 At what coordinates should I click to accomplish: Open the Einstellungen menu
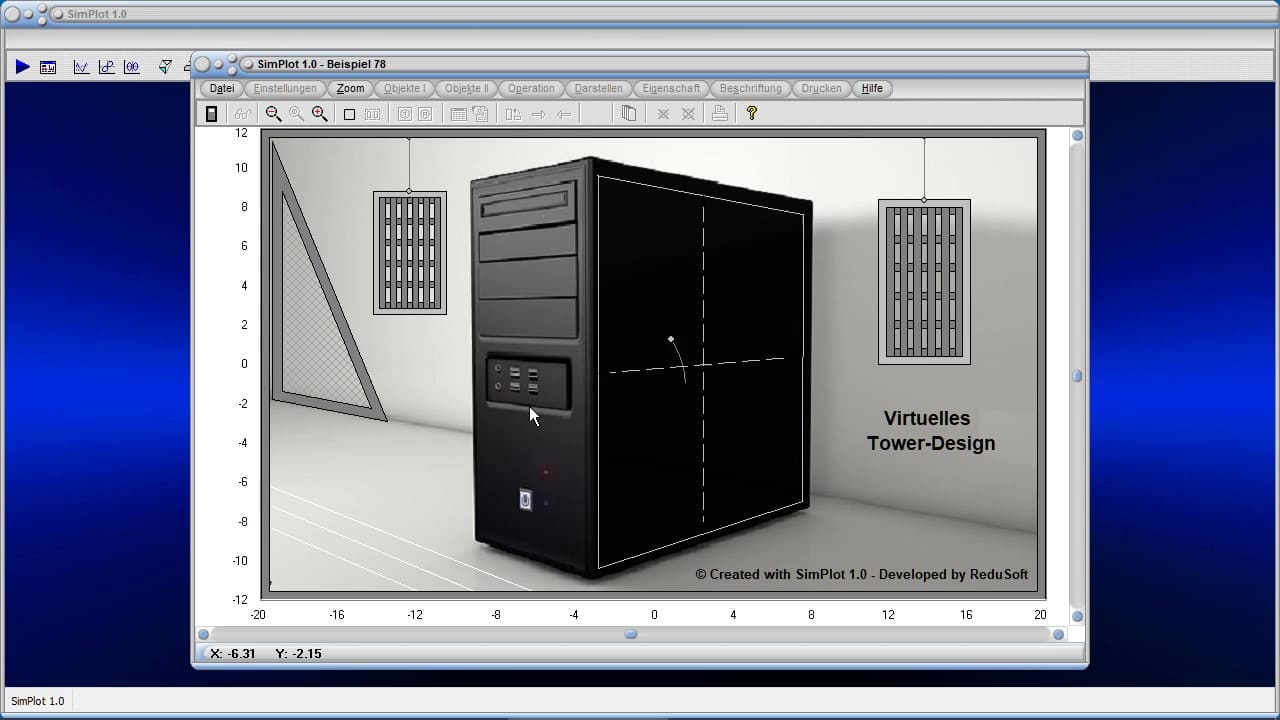[x=285, y=88]
